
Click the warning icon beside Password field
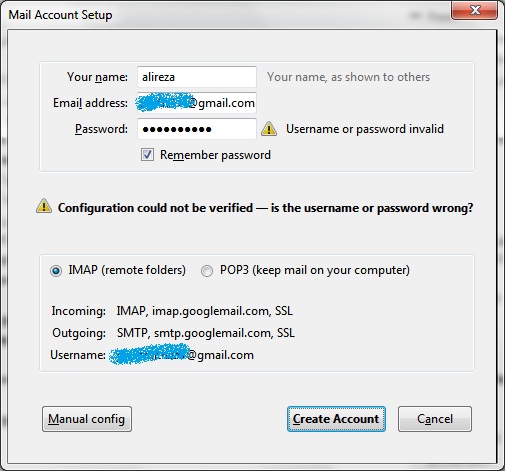[269, 129]
